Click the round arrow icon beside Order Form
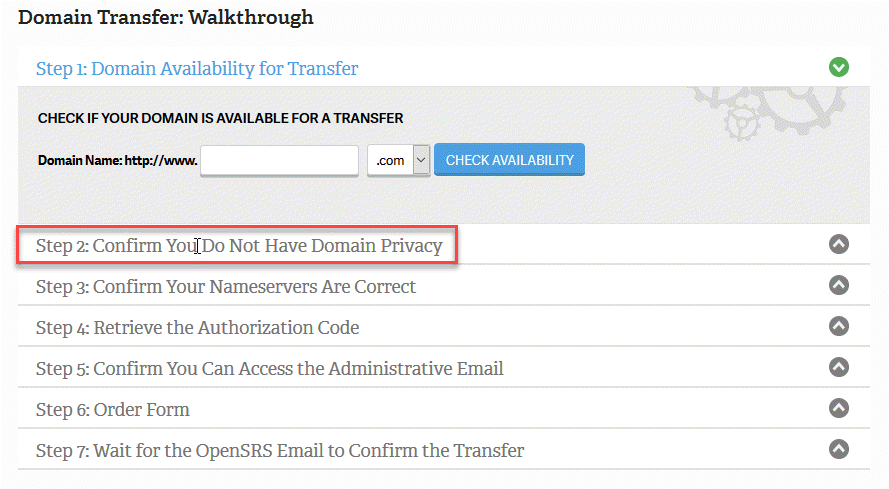889x489 pixels. (839, 408)
